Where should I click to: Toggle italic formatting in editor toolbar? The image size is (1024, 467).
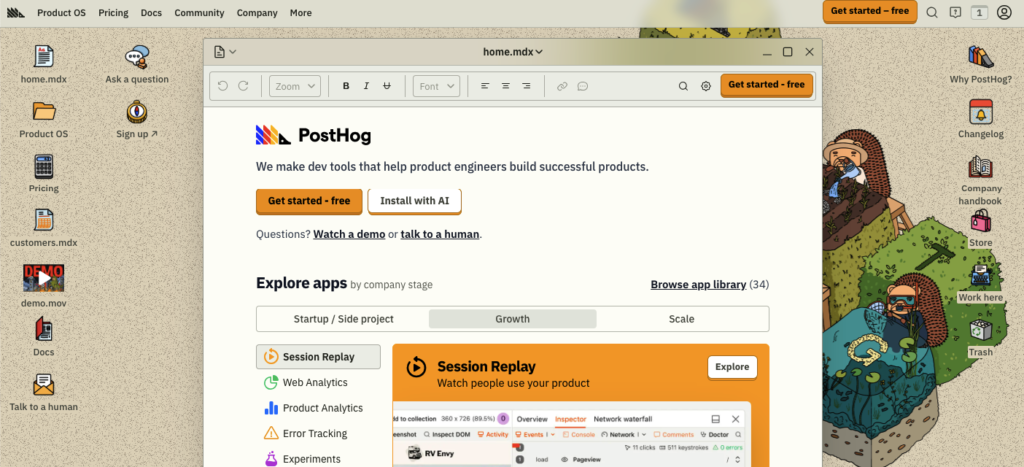366,86
